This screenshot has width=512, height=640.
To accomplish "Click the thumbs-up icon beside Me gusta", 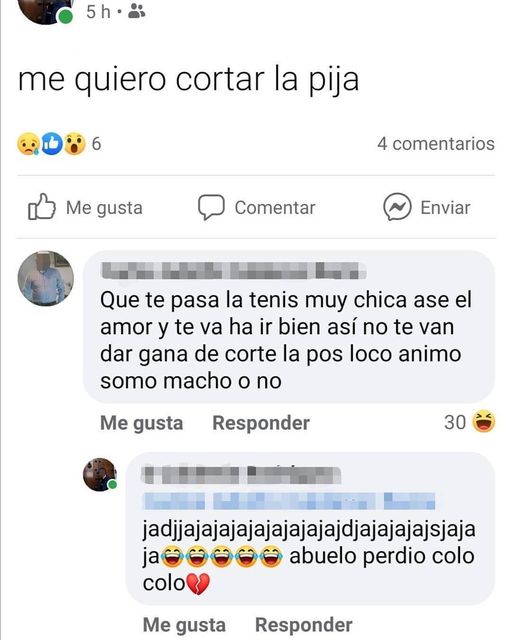I will [x=41, y=207].
